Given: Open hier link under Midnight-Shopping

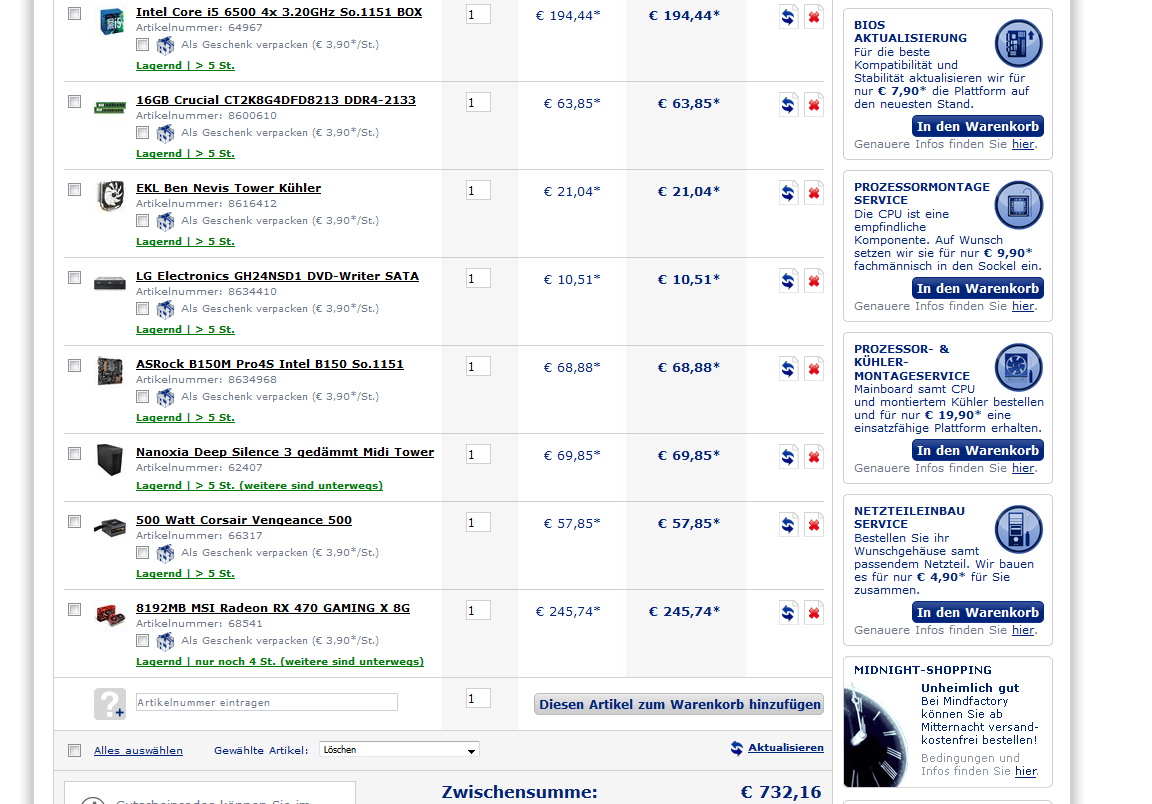Looking at the screenshot, I should [1026, 771].
